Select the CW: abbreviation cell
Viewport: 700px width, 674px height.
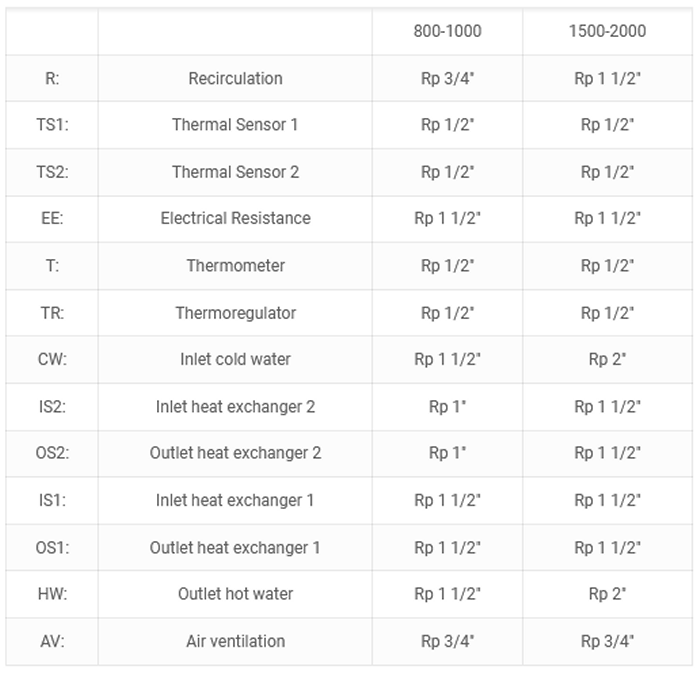click(x=51, y=359)
